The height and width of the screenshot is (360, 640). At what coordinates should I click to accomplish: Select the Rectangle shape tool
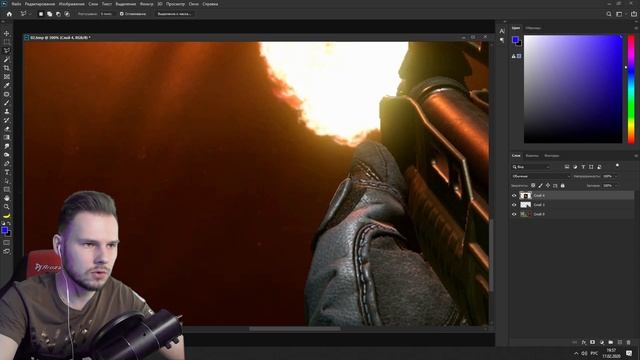[7, 189]
